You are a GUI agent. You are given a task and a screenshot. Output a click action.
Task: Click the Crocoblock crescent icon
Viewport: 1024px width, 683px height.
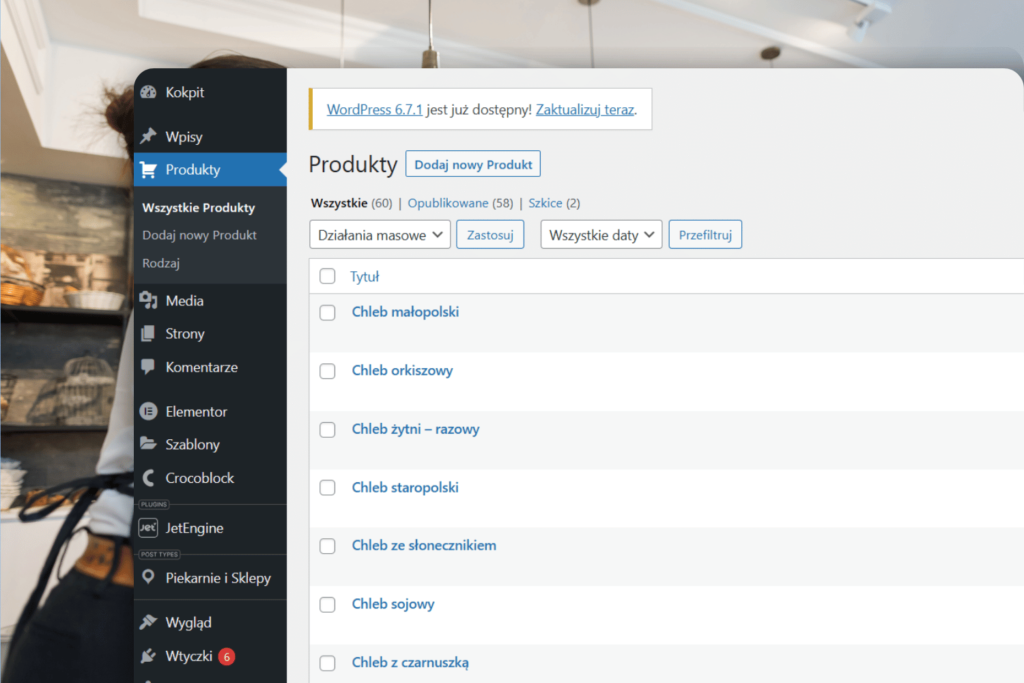pyautogui.click(x=149, y=478)
